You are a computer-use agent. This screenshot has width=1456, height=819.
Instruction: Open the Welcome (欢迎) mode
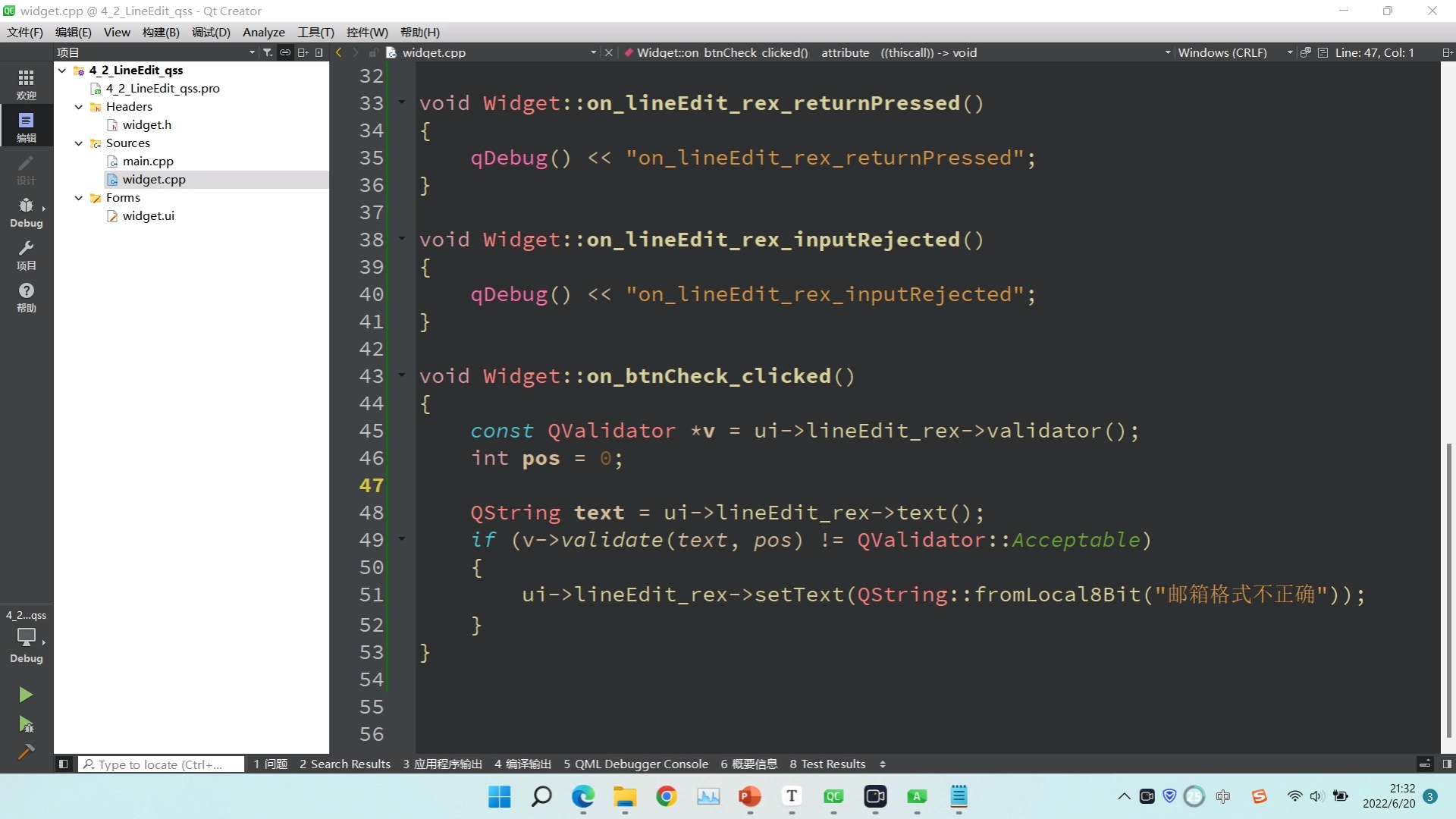point(26,84)
